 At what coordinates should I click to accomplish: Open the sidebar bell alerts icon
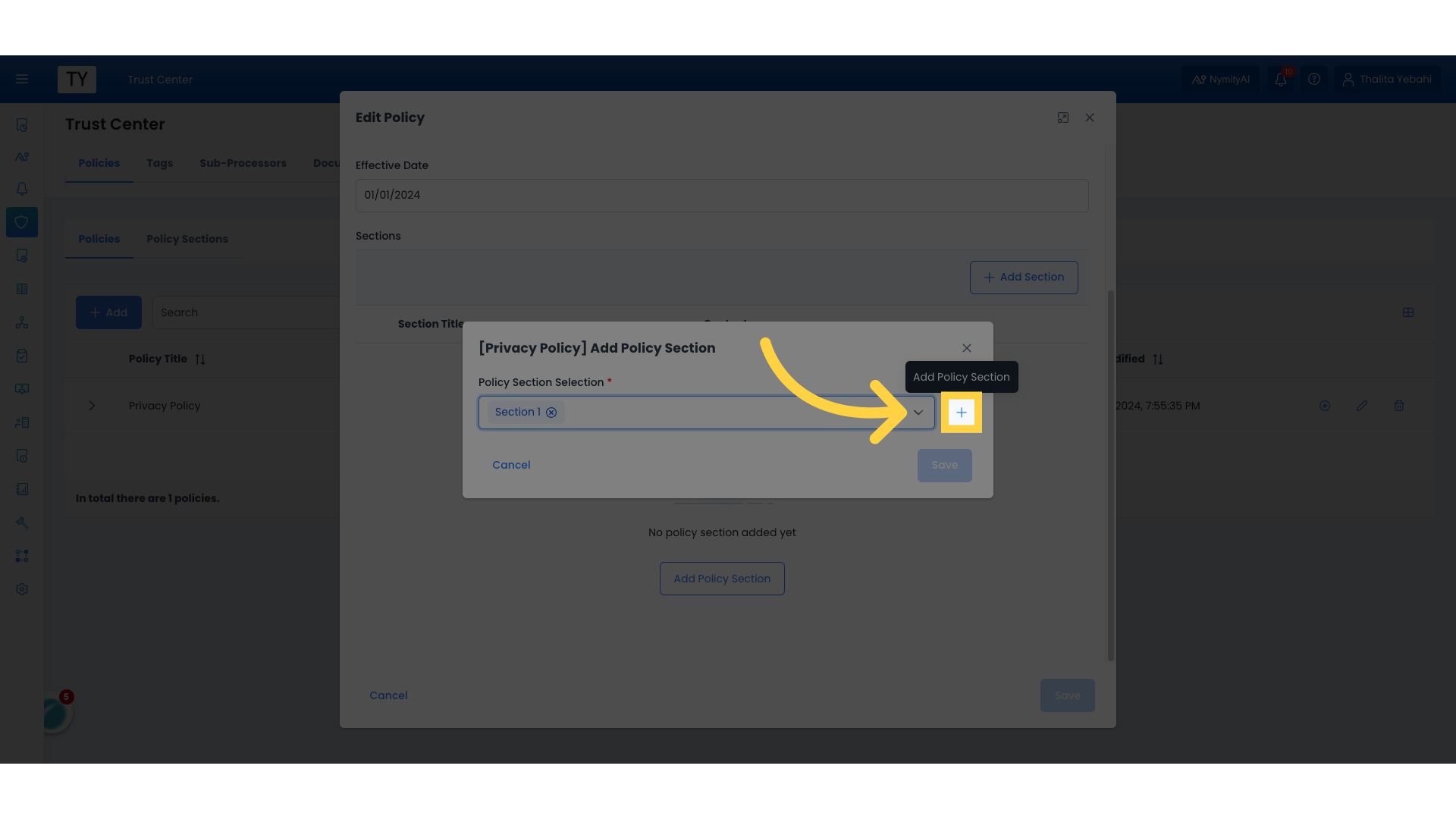(22, 189)
